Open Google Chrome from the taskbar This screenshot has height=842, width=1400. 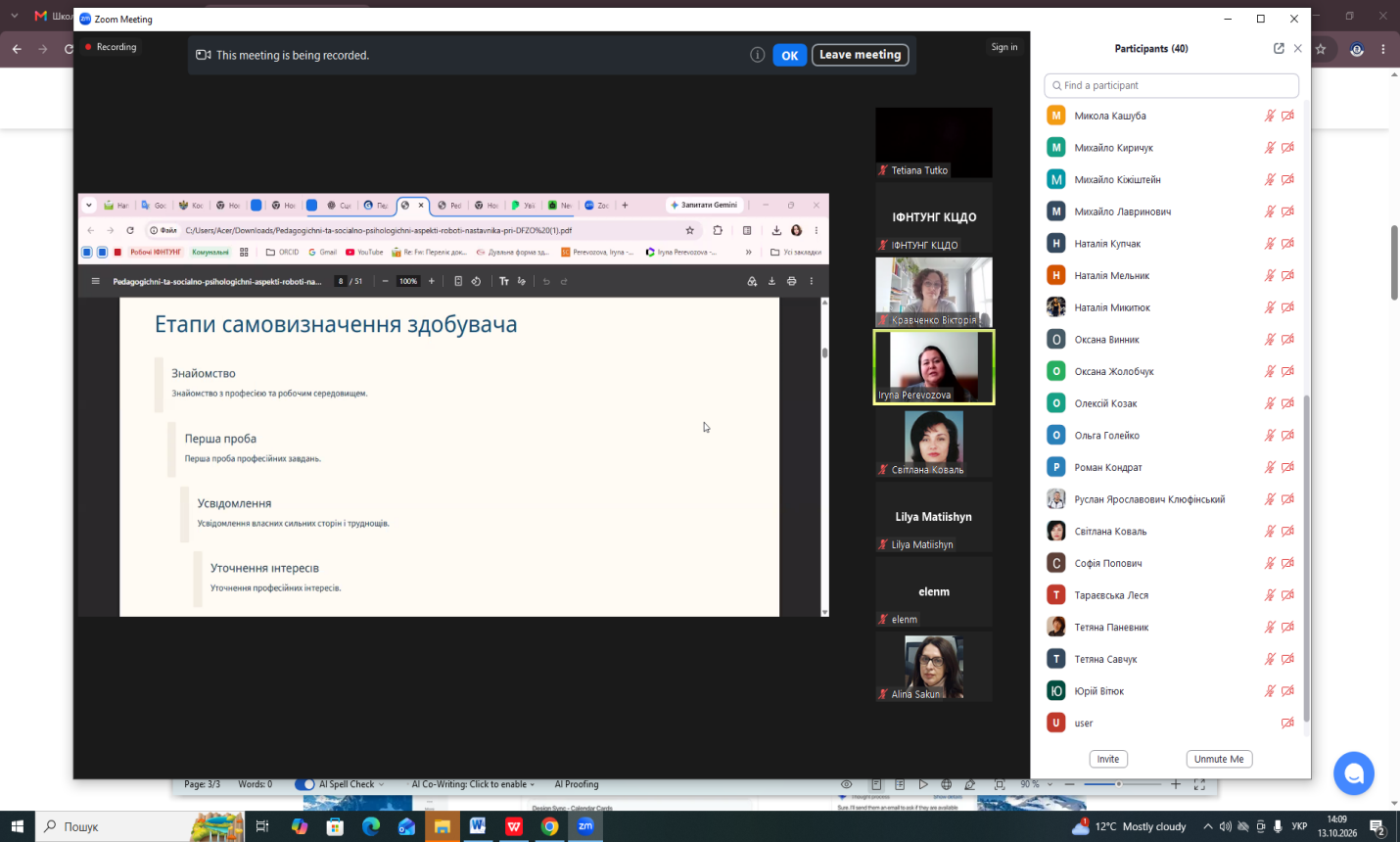tap(550, 826)
